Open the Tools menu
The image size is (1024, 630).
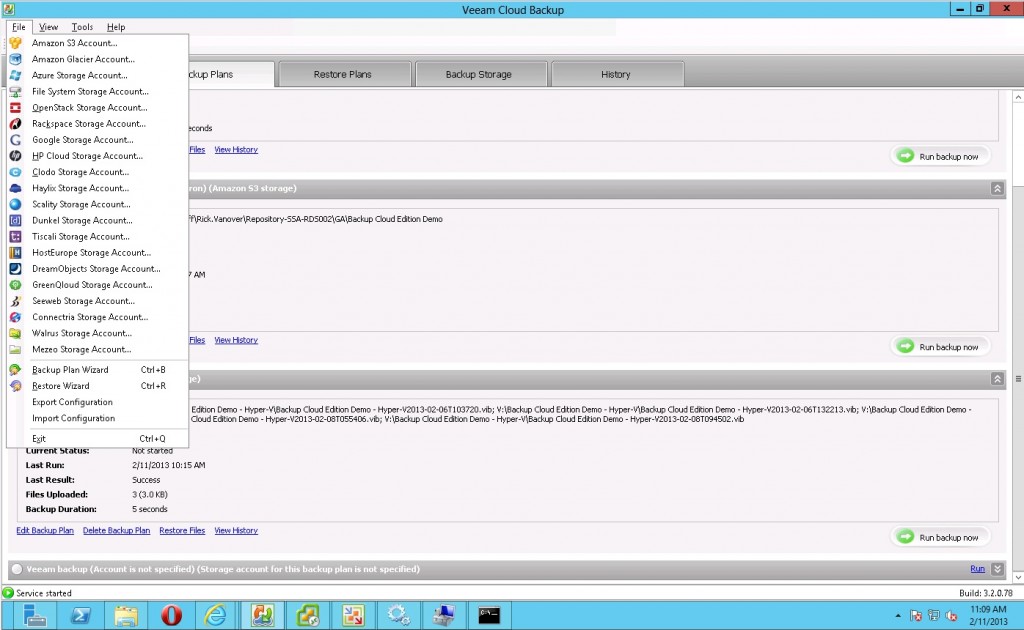(x=82, y=27)
